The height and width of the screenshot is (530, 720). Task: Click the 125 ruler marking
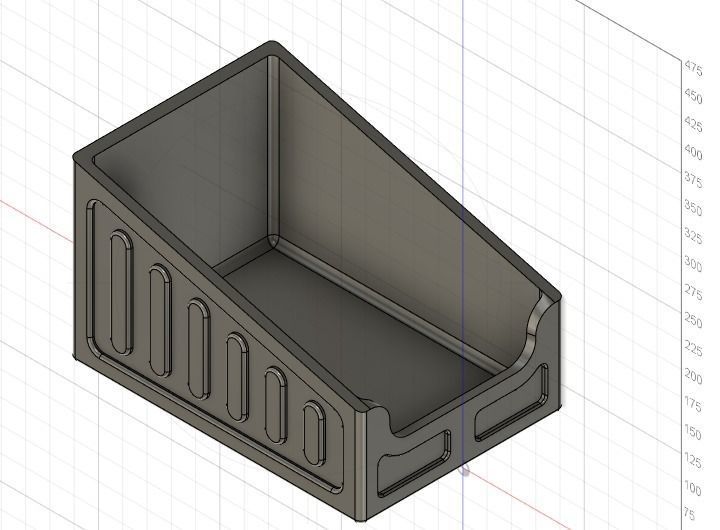693,461
